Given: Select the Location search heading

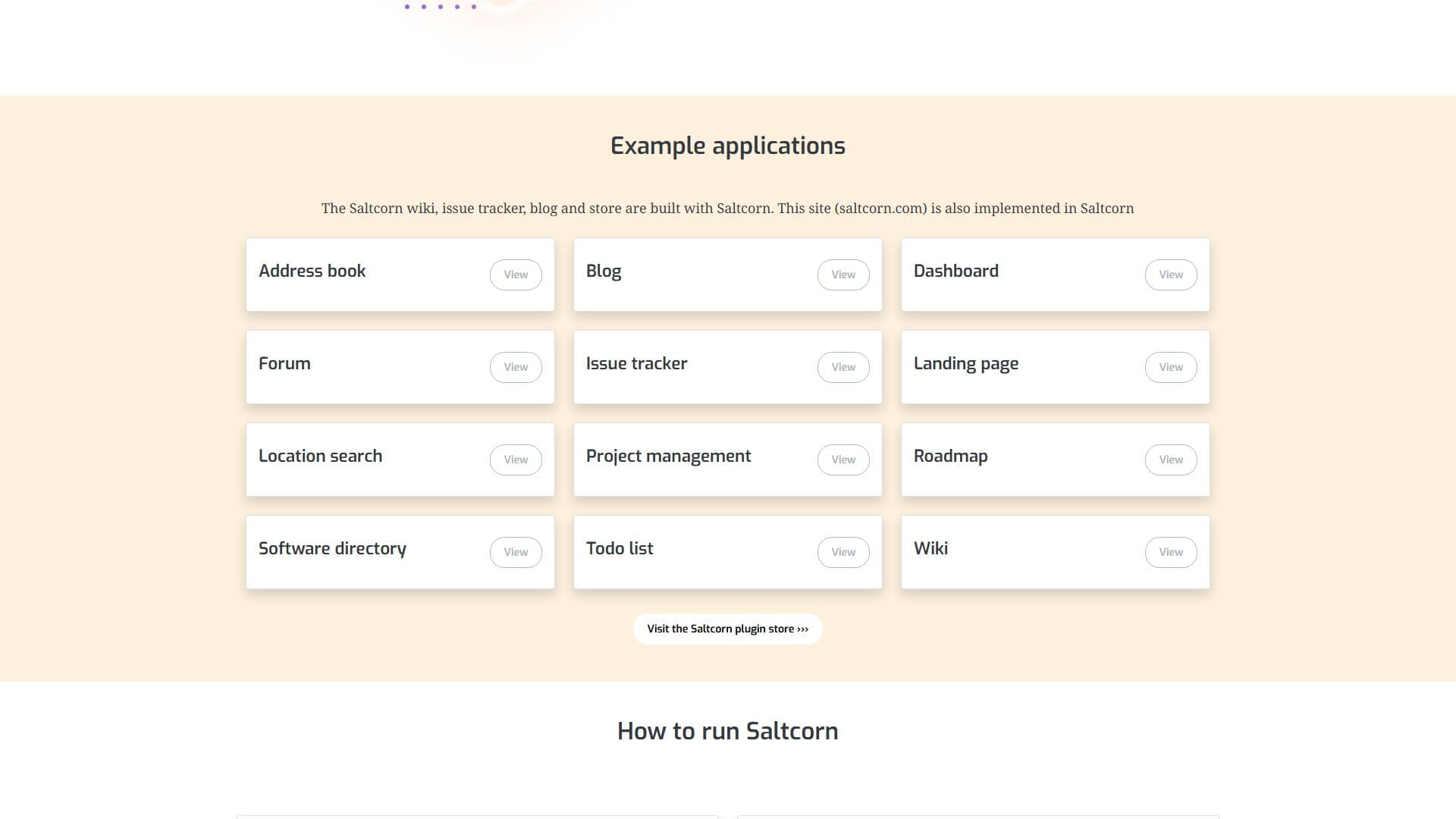Looking at the screenshot, I should (320, 456).
